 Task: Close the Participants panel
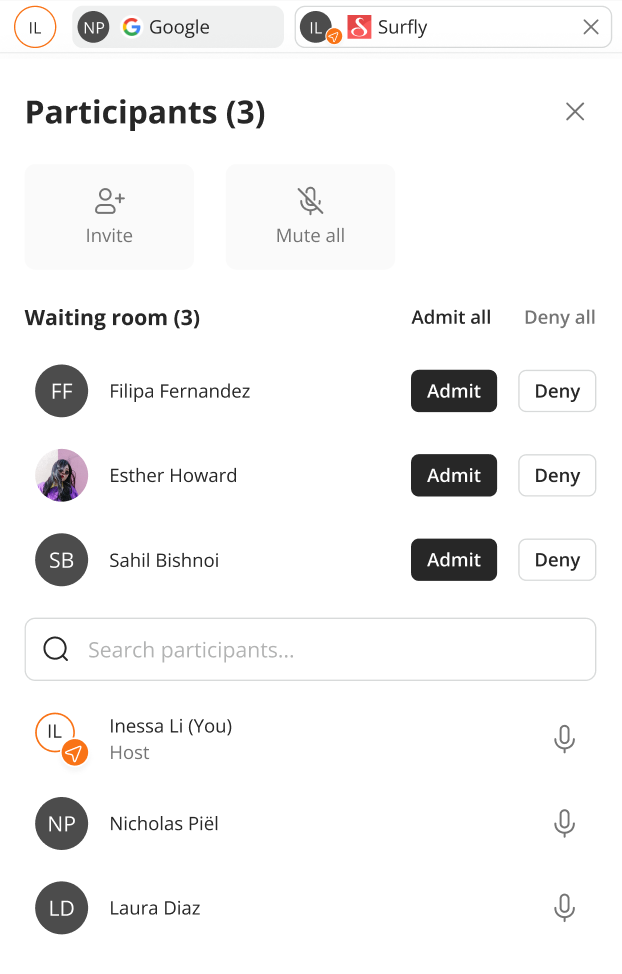pos(575,112)
